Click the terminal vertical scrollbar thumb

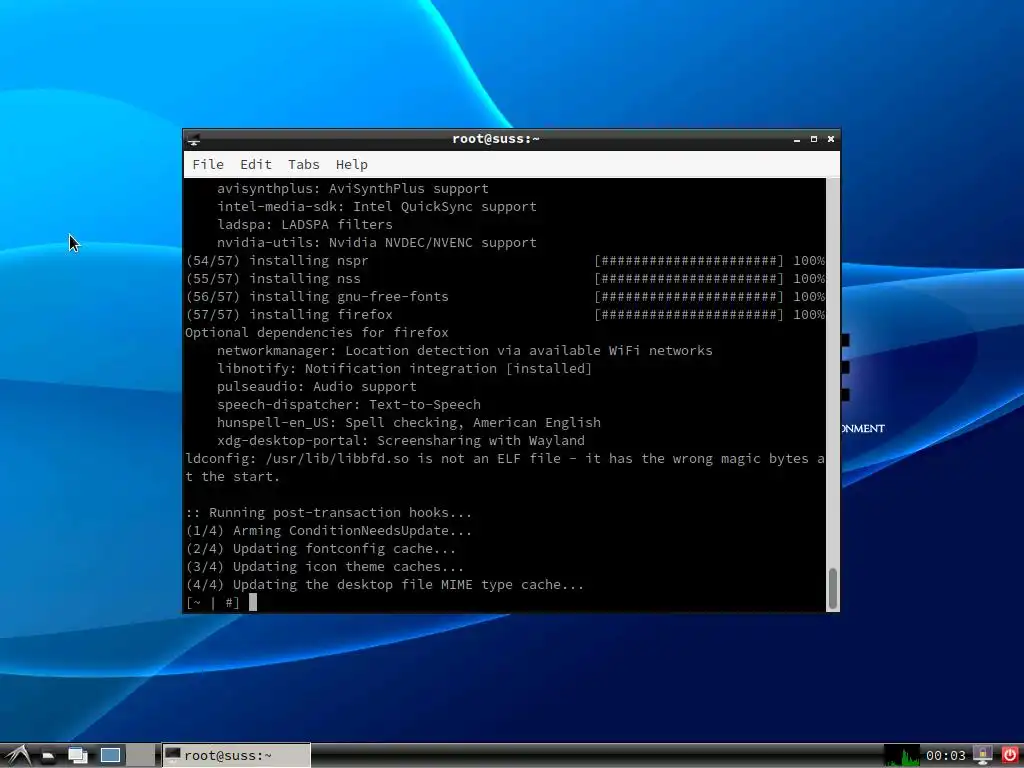coord(833,588)
